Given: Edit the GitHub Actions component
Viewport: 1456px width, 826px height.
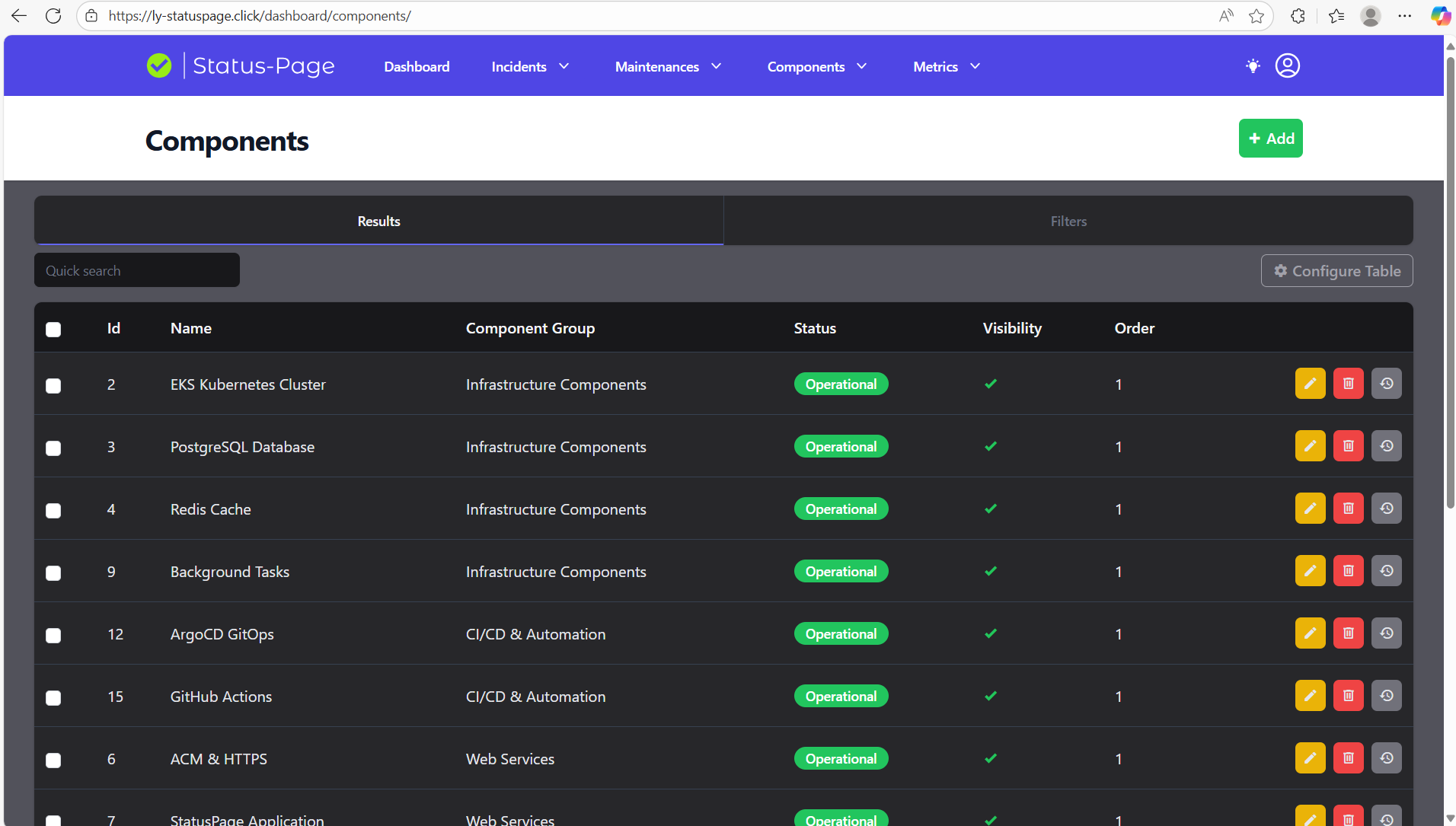Looking at the screenshot, I should [x=1311, y=695].
